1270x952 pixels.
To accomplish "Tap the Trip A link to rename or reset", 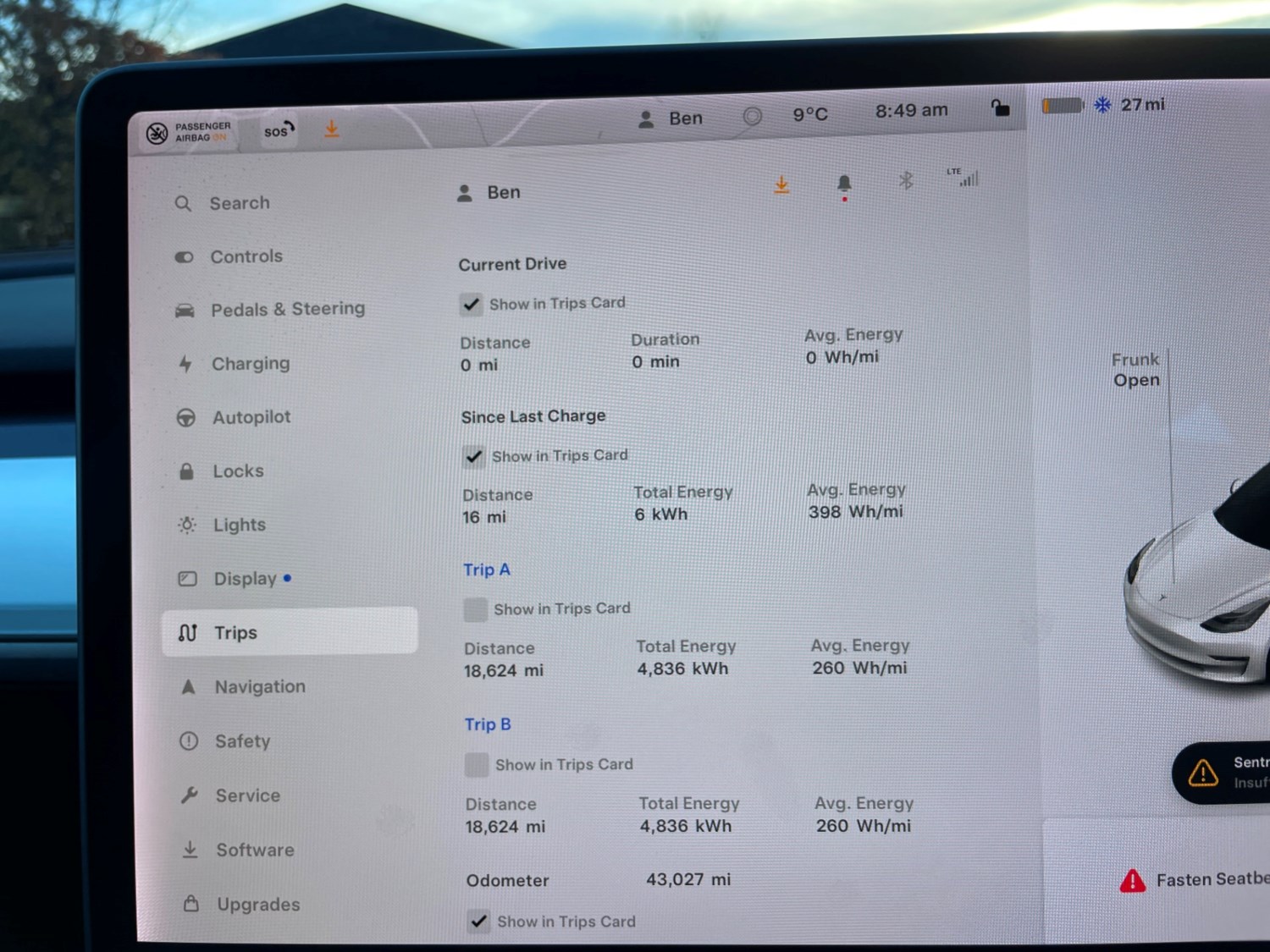I will [x=487, y=570].
